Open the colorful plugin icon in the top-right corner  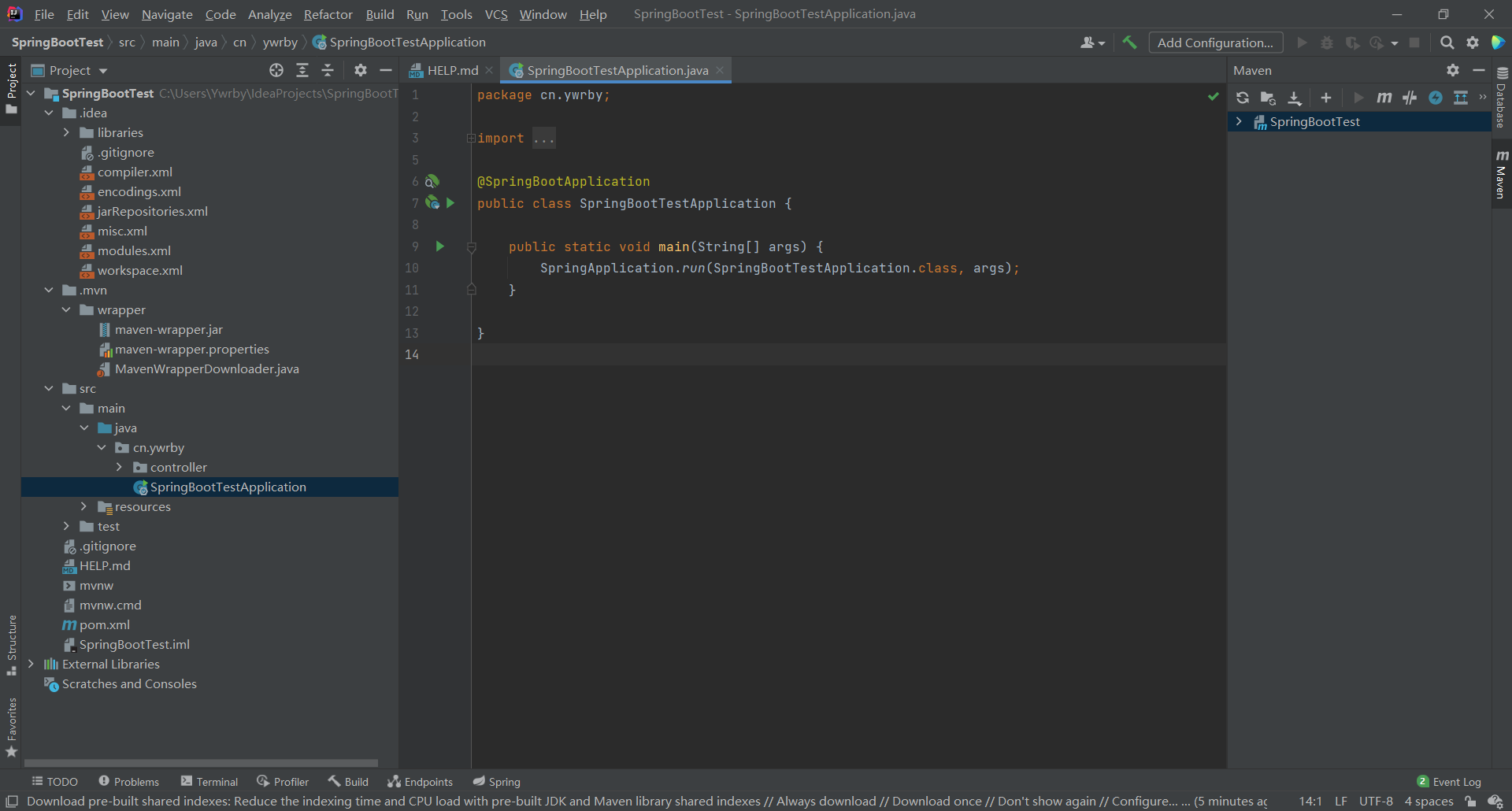tap(1498, 43)
